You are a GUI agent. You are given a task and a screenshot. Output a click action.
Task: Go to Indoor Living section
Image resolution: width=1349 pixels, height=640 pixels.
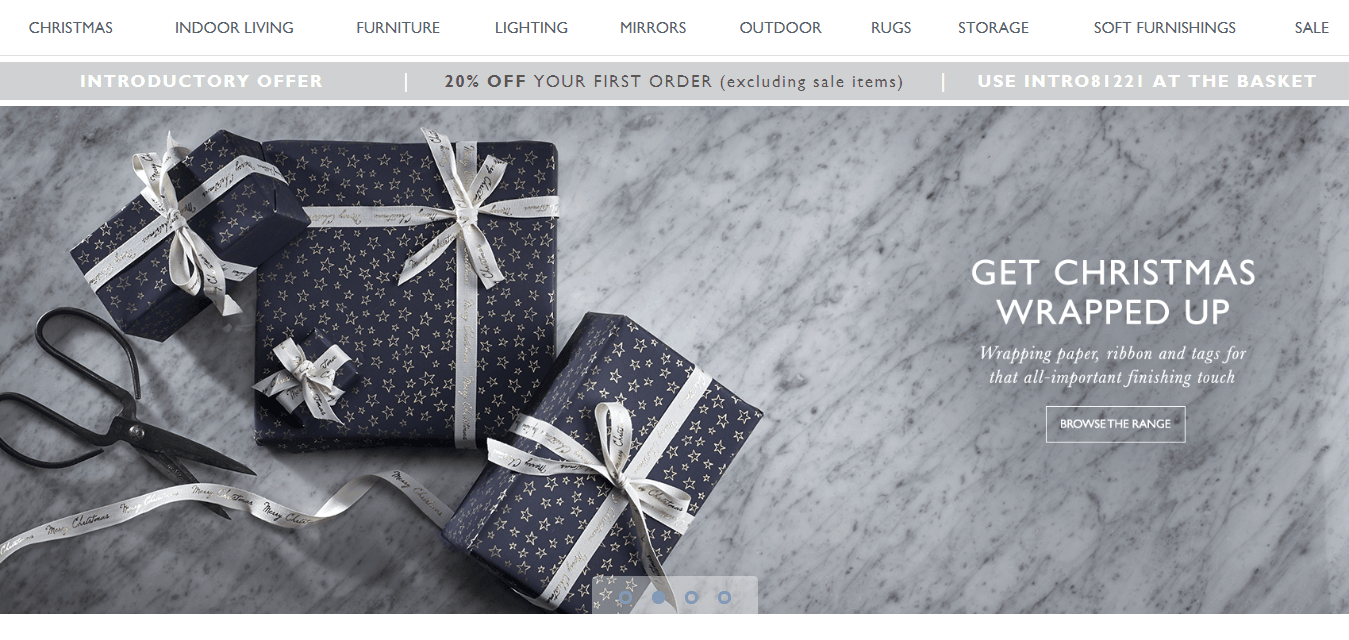click(x=234, y=28)
